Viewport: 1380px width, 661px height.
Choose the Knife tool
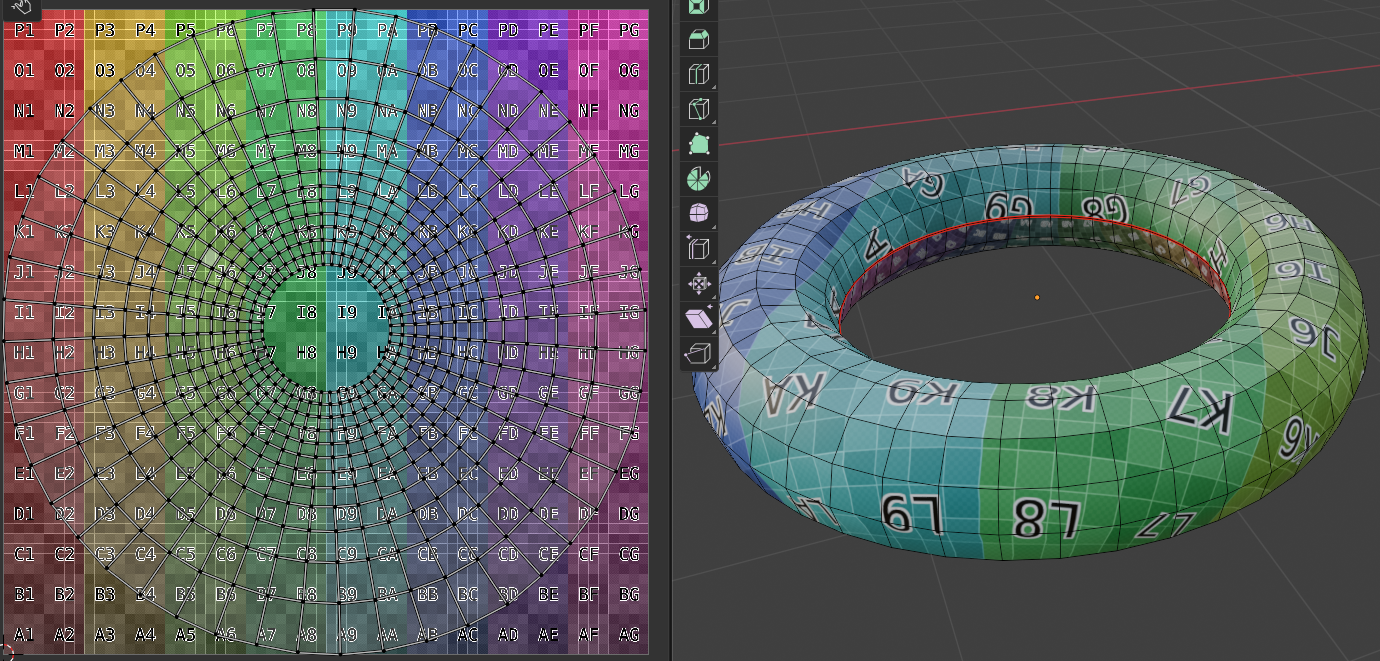click(699, 110)
